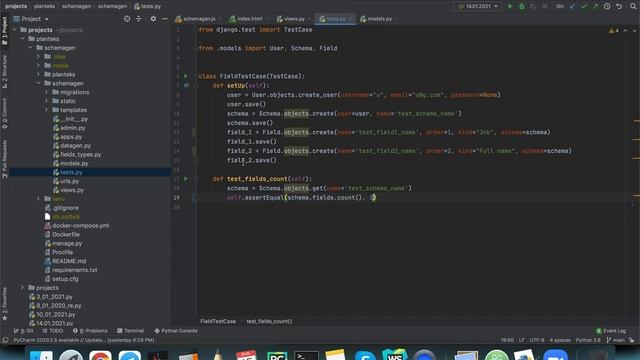Jump to next highlighted error arrow
This screenshot has width=640, height=360.
point(634,30)
